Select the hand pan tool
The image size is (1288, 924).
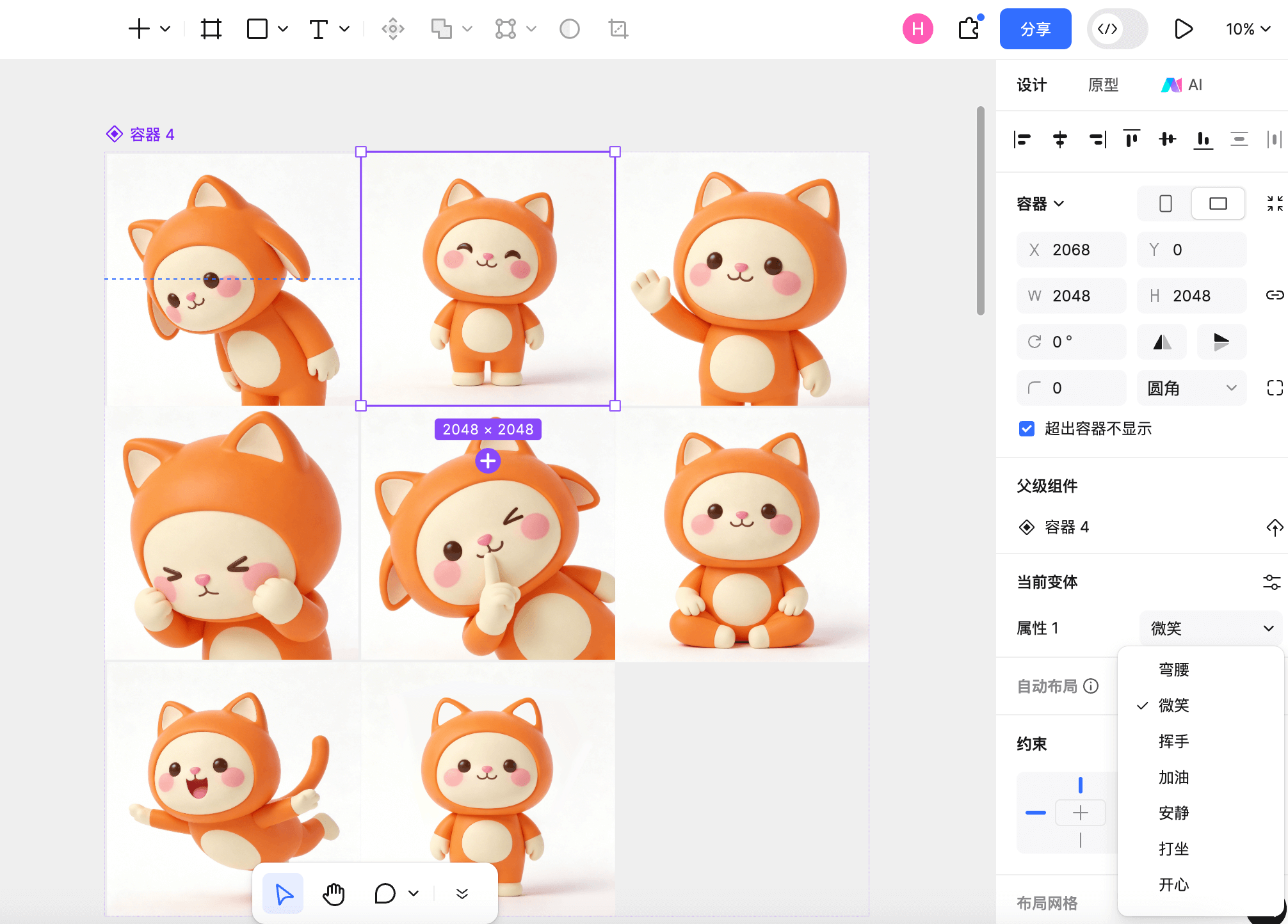334,894
